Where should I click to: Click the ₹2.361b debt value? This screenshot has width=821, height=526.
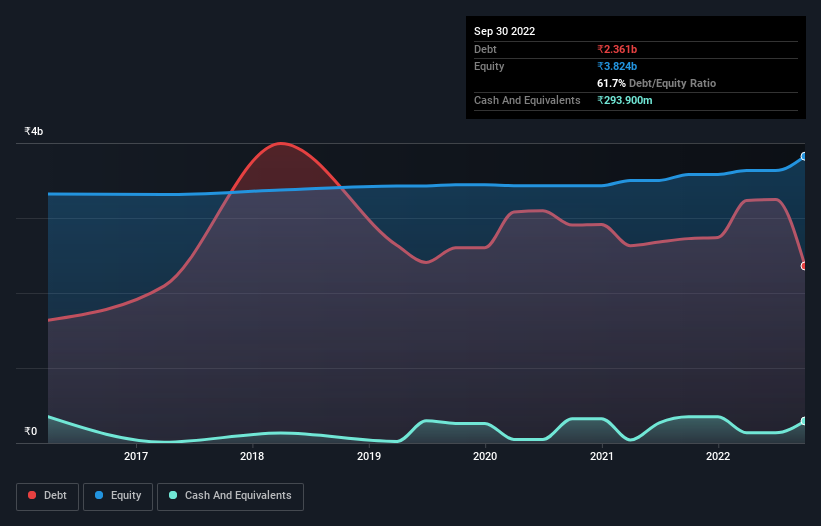click(x=617, y=49)
